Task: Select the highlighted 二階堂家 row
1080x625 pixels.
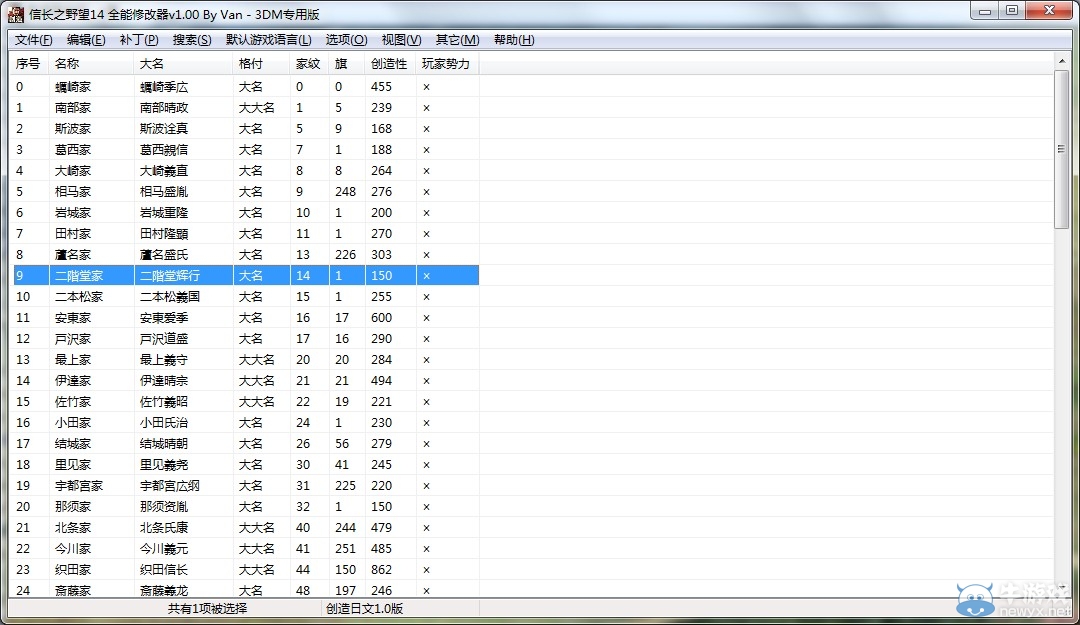Action: [x=246, y=276]
